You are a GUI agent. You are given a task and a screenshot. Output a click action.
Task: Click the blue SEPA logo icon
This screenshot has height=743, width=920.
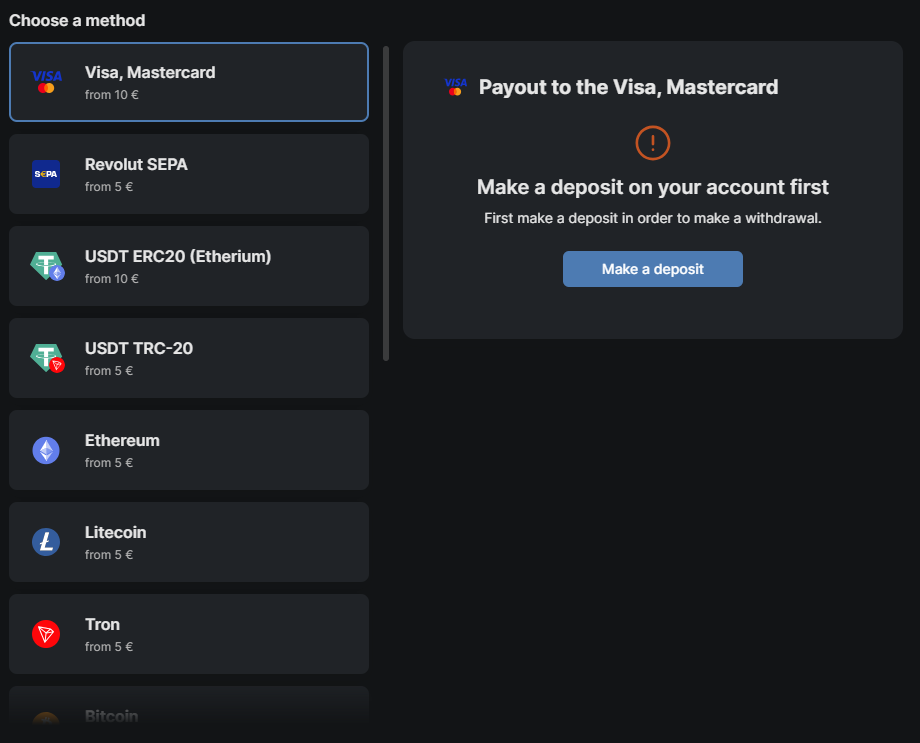(x=46, y=174)
